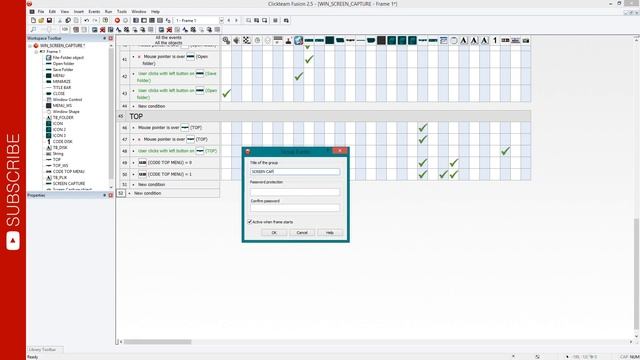640x360 pixels.
Task: Select 'CODE TOP MENU' in the workspace tree
Action: [x=68, y=171]
